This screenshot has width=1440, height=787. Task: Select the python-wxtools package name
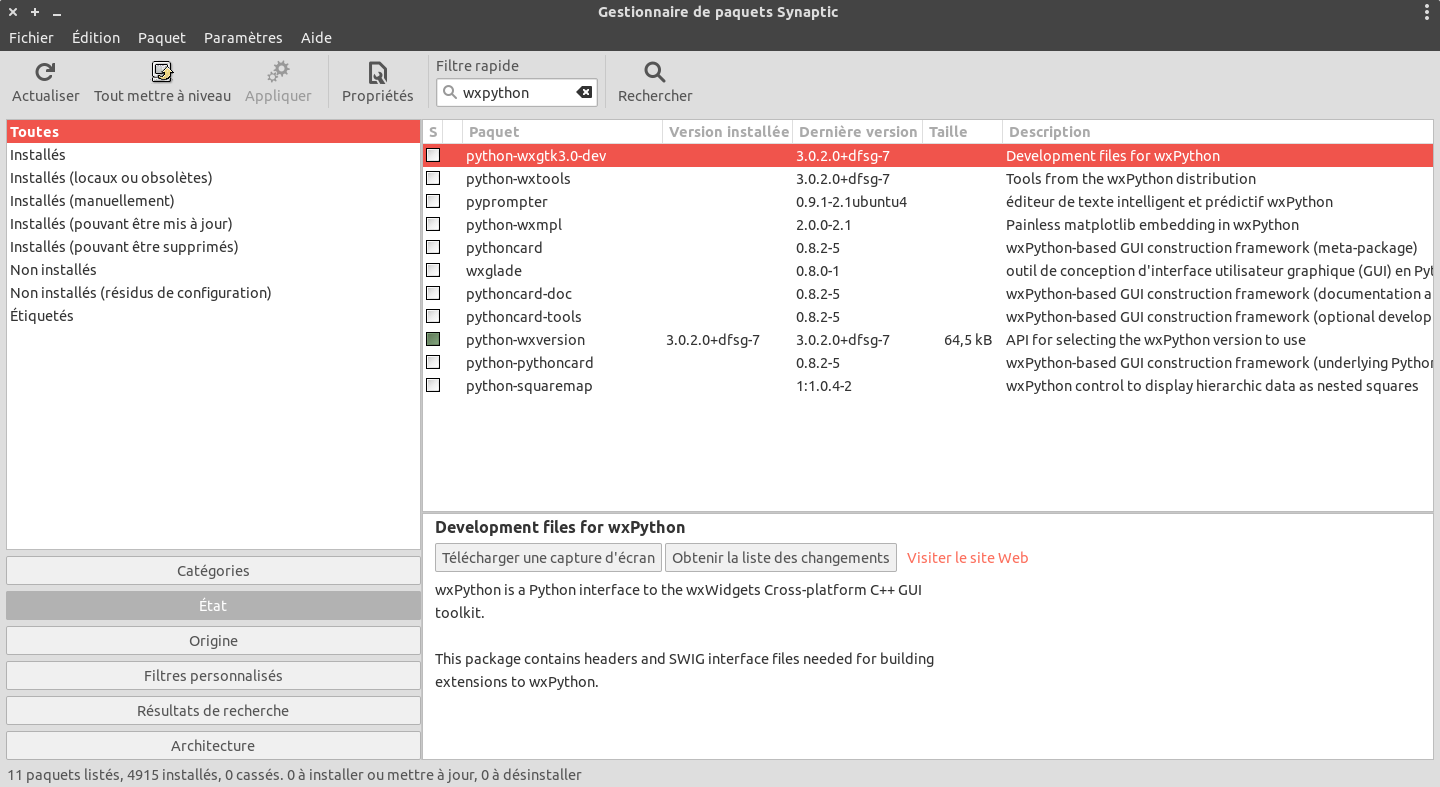pos(518,179)
